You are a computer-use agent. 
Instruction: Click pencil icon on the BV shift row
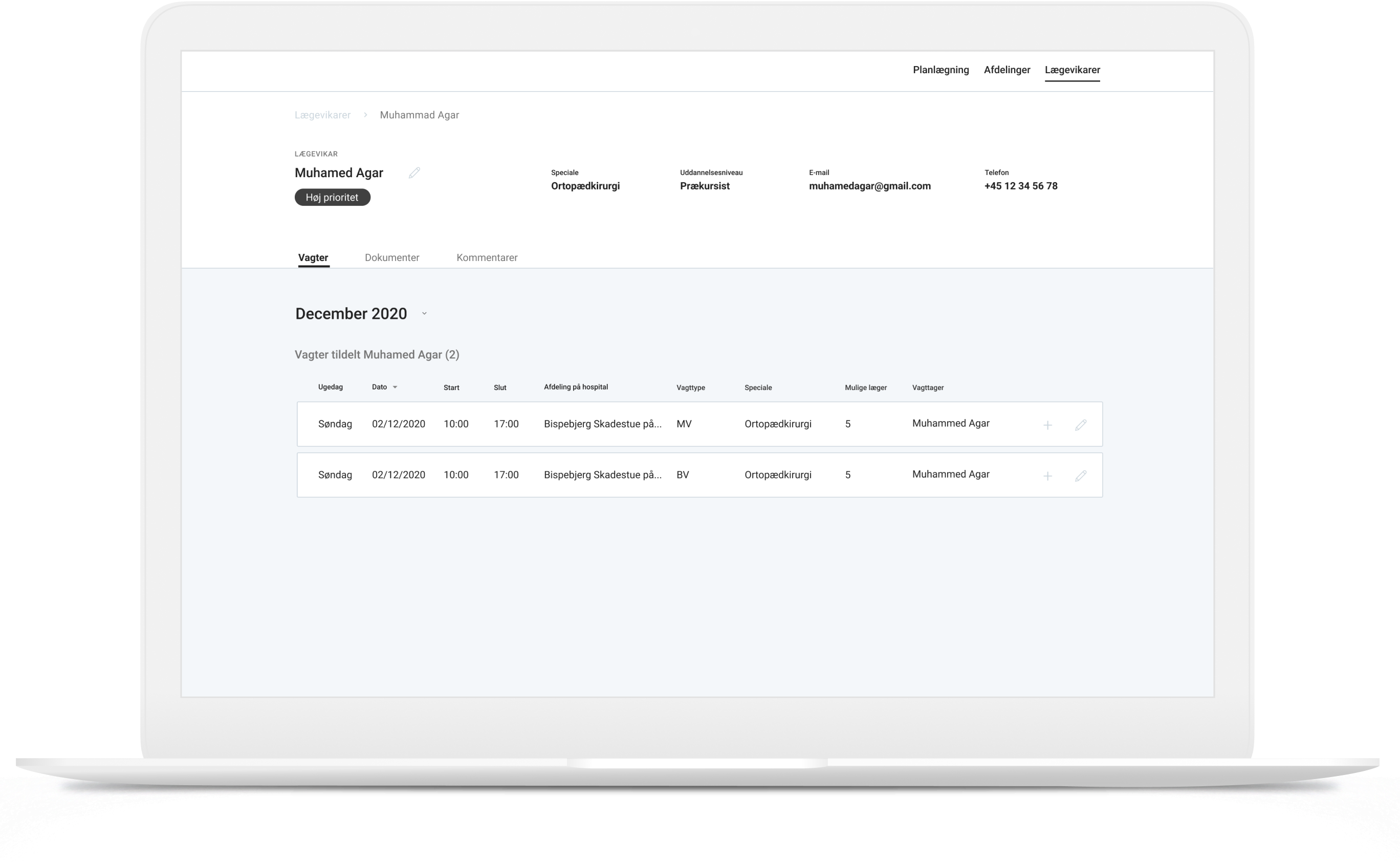(1080, 476)
